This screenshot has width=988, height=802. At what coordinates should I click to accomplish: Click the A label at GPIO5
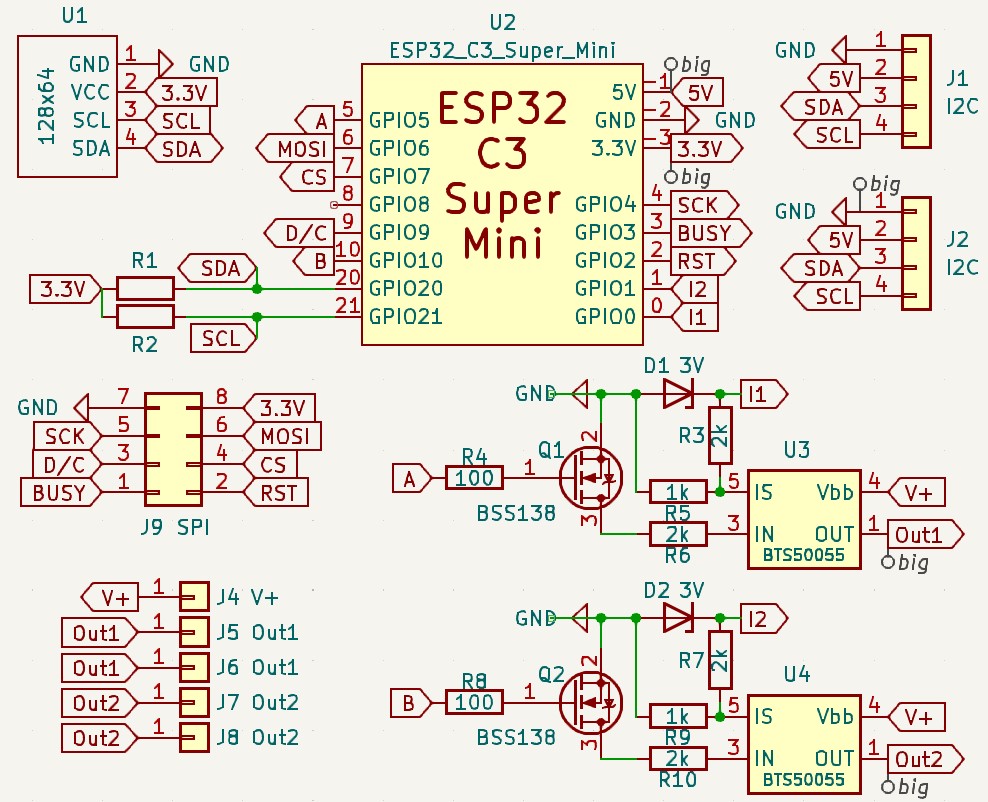coord(314,120)
